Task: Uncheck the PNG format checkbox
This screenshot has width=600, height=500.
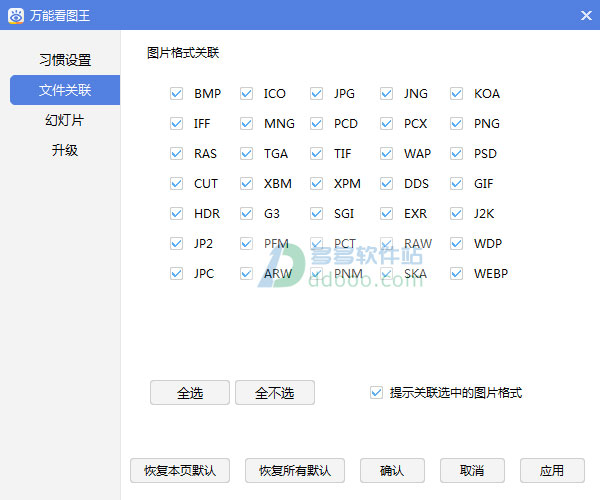Action: 457,124
